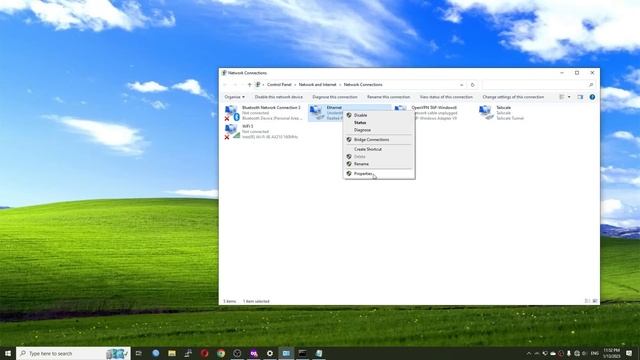The height and width of the screenshot is (360, 640).
Task: Open the clock and date in taskbar
Action: pos(611,353)
